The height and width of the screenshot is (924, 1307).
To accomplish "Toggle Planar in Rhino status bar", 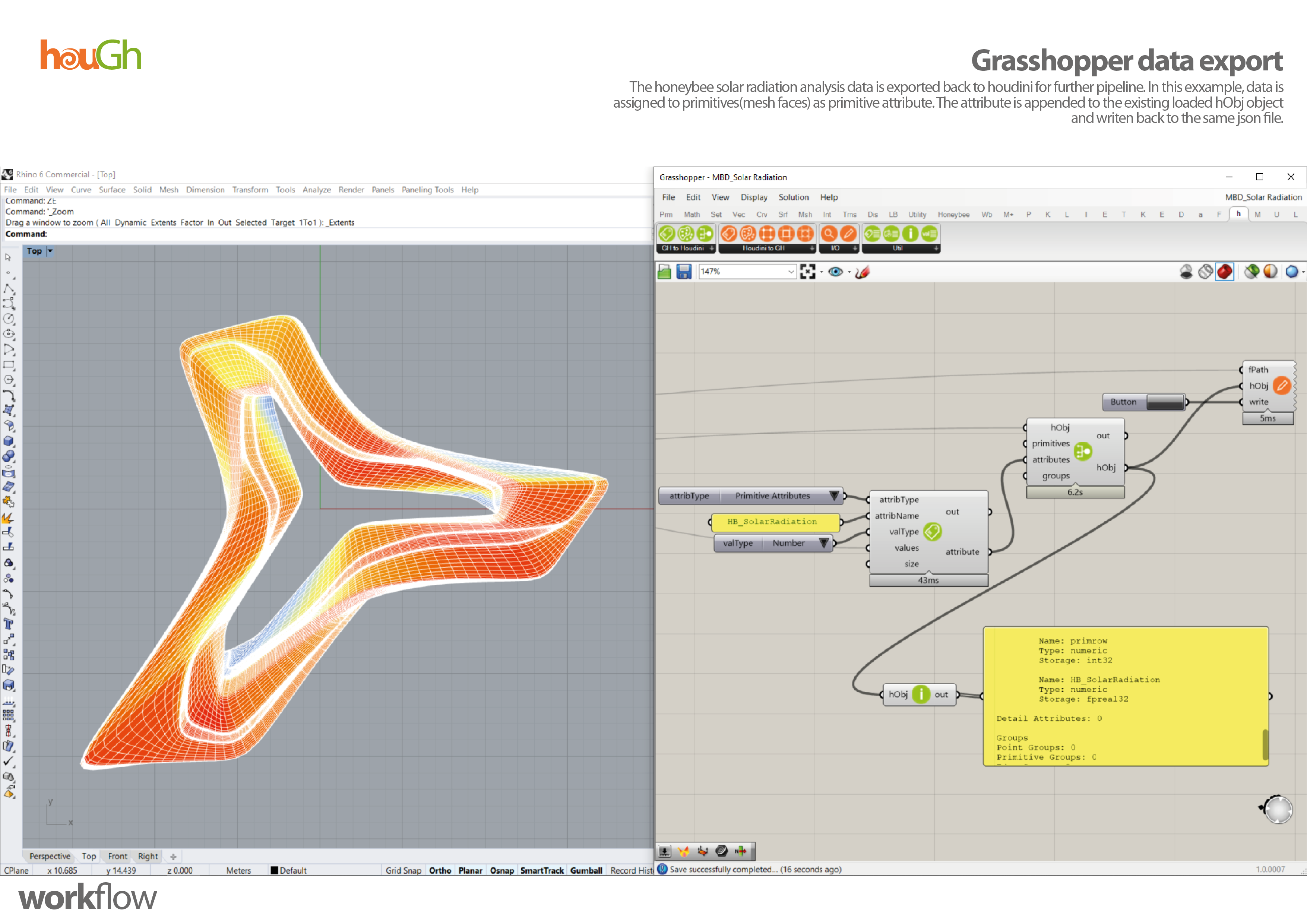I will click(x=470, y=870).
